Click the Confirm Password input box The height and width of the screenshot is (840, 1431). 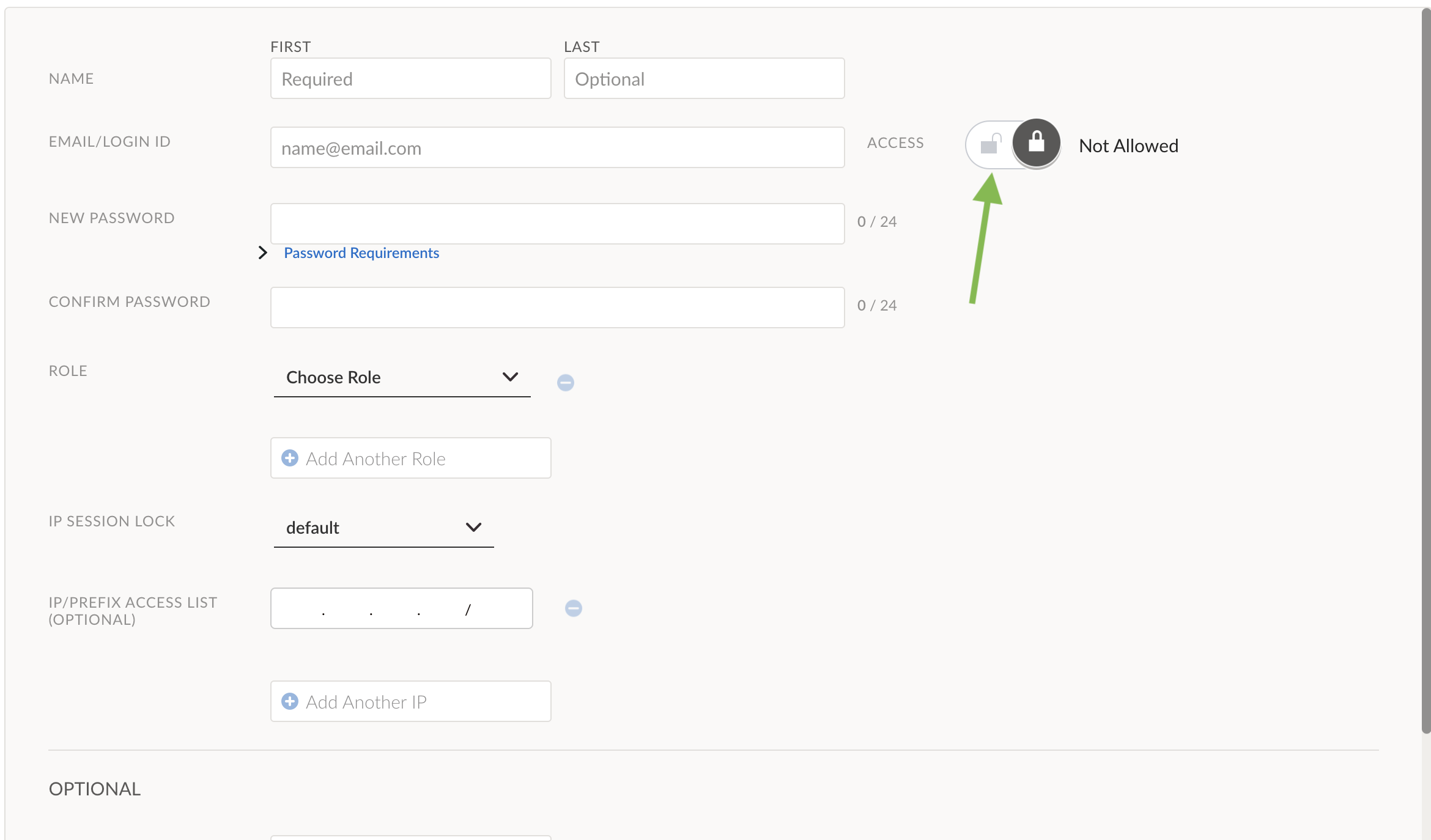tap(557, 308)
